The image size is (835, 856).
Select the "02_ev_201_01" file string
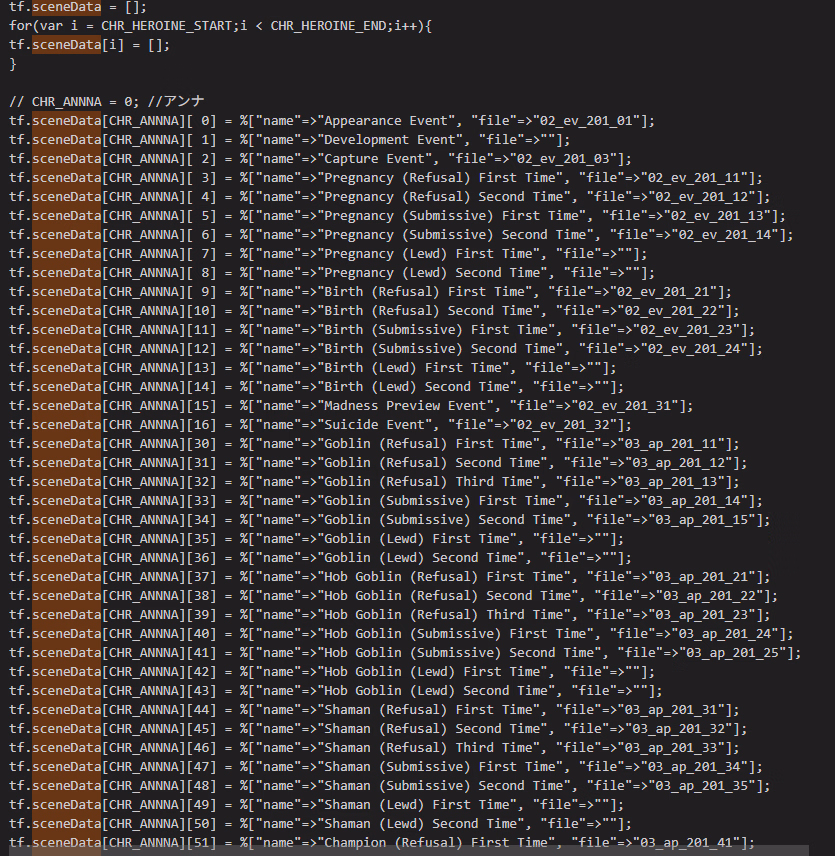592,121
